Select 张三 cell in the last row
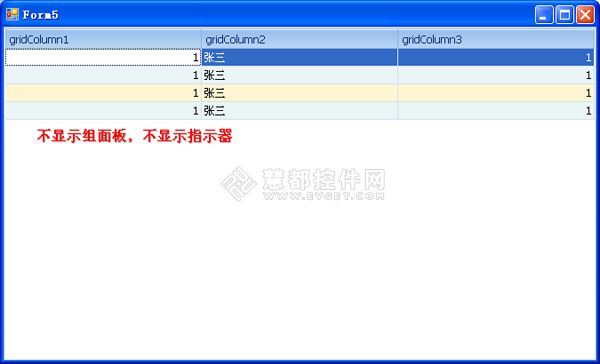Viewport: 600px width, 364px height. point(300,111)
